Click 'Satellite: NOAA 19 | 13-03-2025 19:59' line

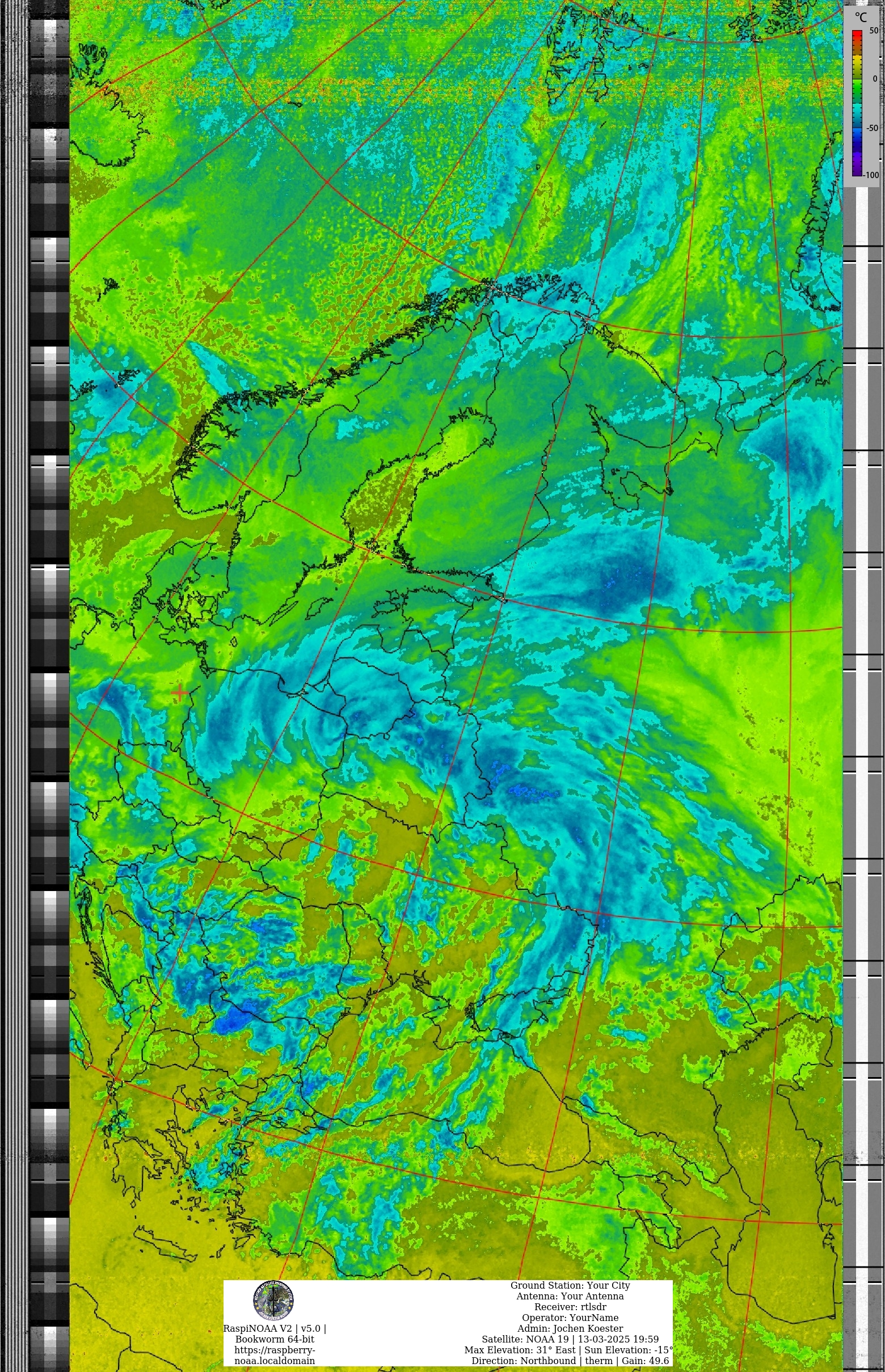570,1339
